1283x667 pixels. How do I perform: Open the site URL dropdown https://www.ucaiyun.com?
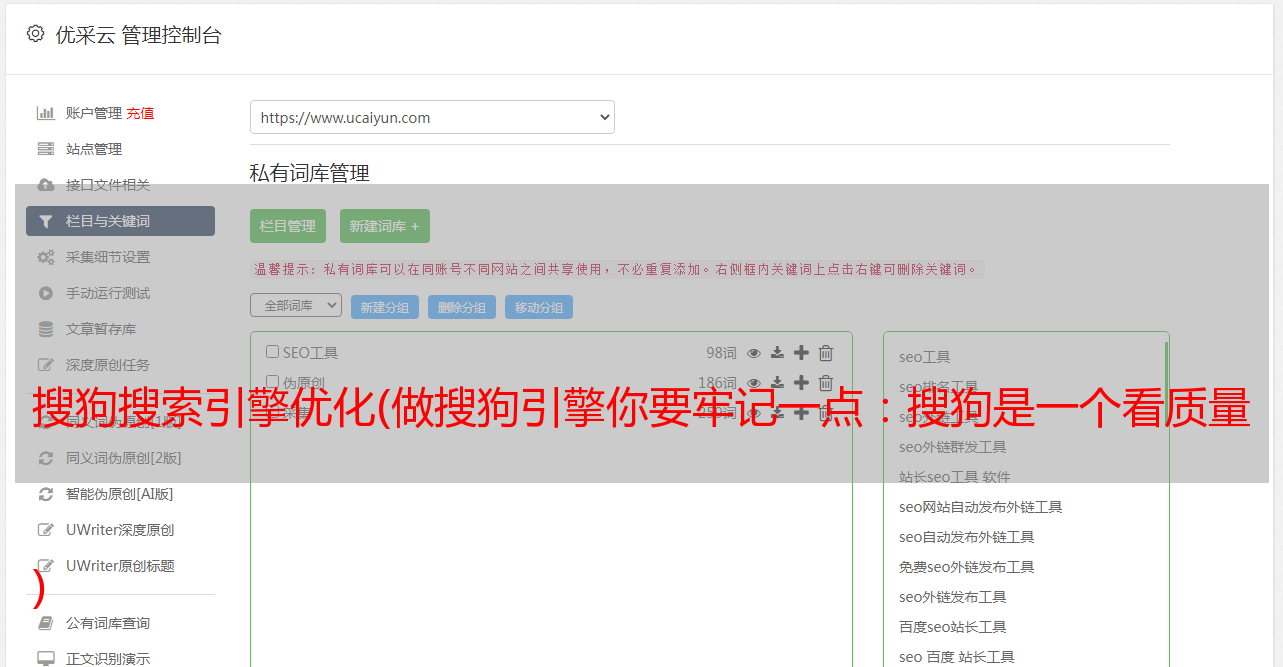(x=432, y=117)
